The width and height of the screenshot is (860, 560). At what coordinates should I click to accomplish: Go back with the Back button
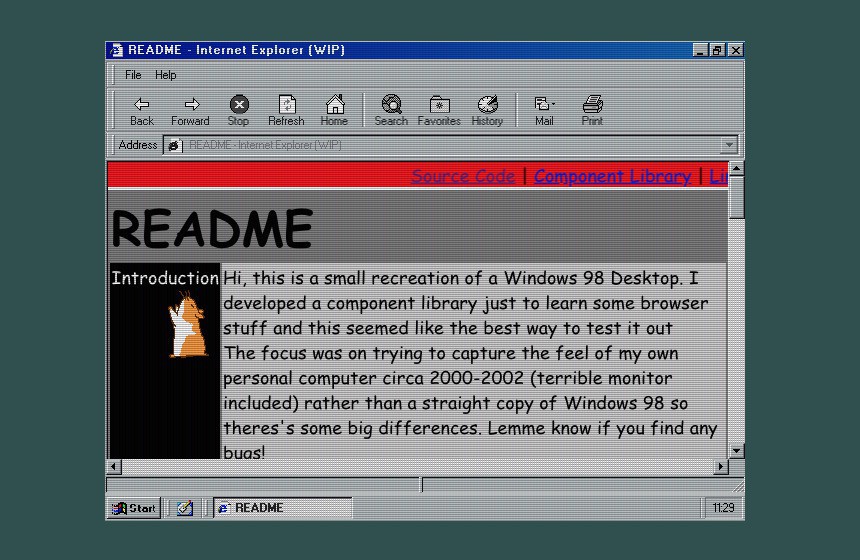(142, 111)
